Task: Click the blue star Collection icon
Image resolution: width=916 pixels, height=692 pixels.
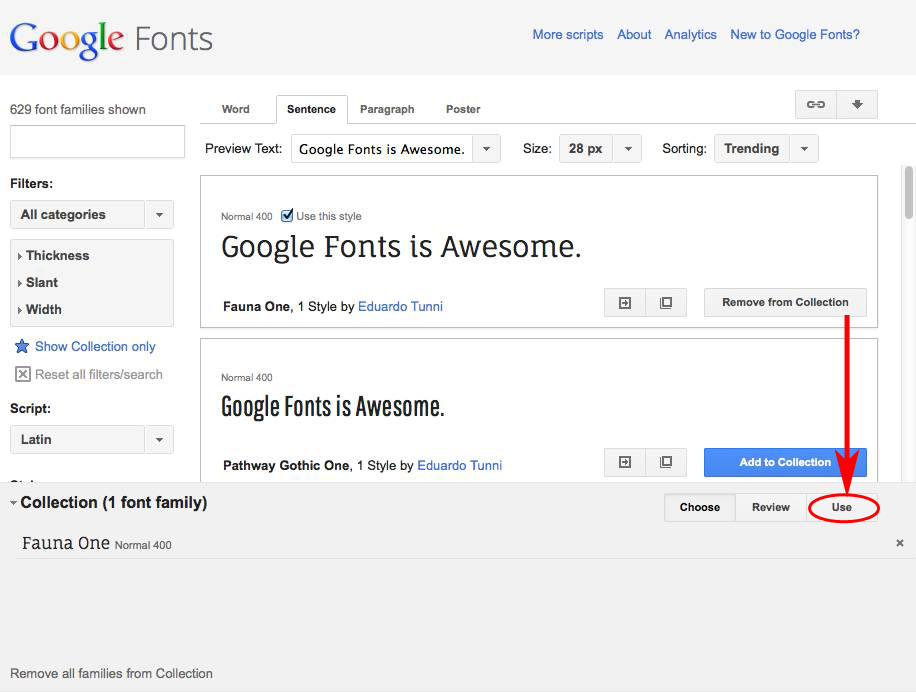Action: (22, 346)
